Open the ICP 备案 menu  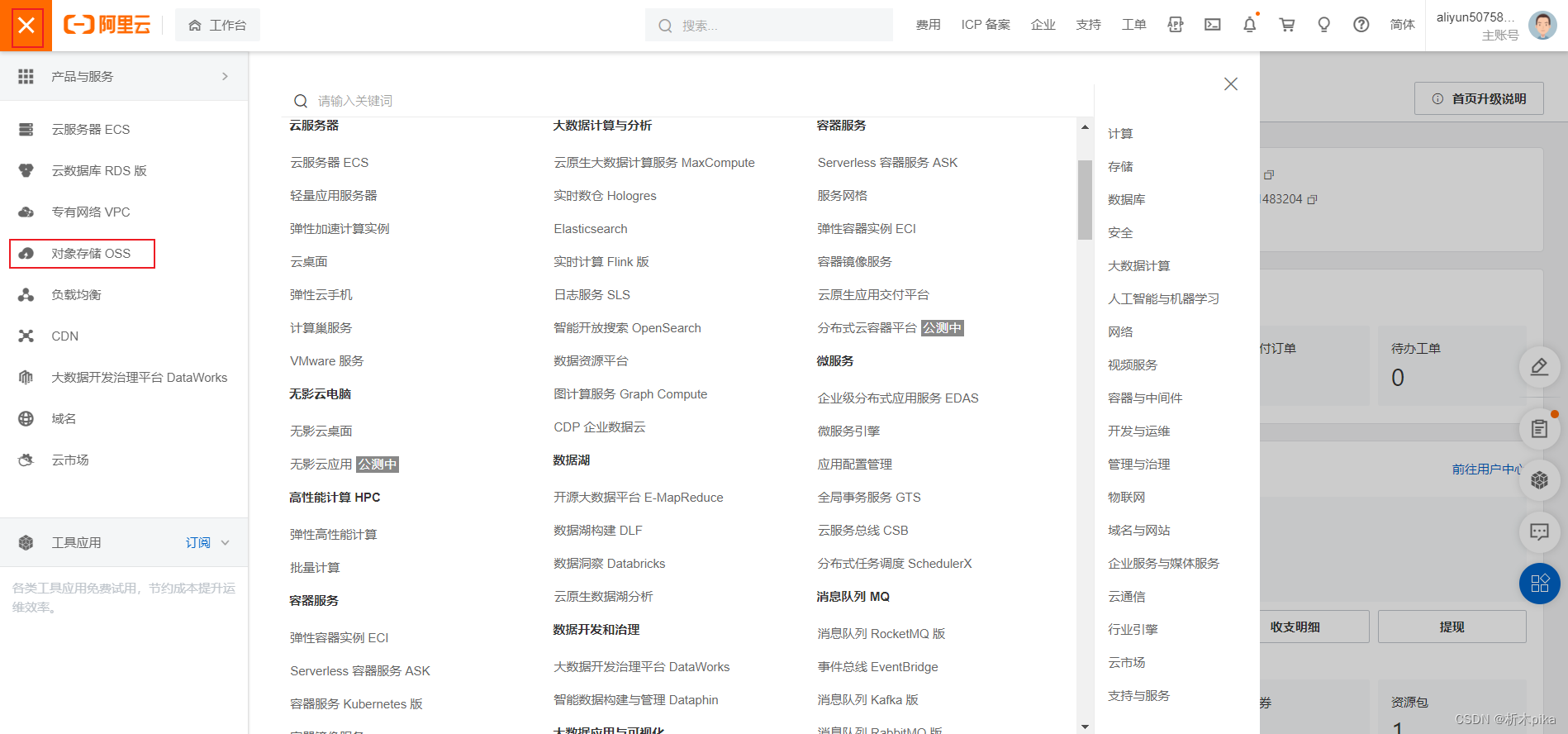point(986,25)
